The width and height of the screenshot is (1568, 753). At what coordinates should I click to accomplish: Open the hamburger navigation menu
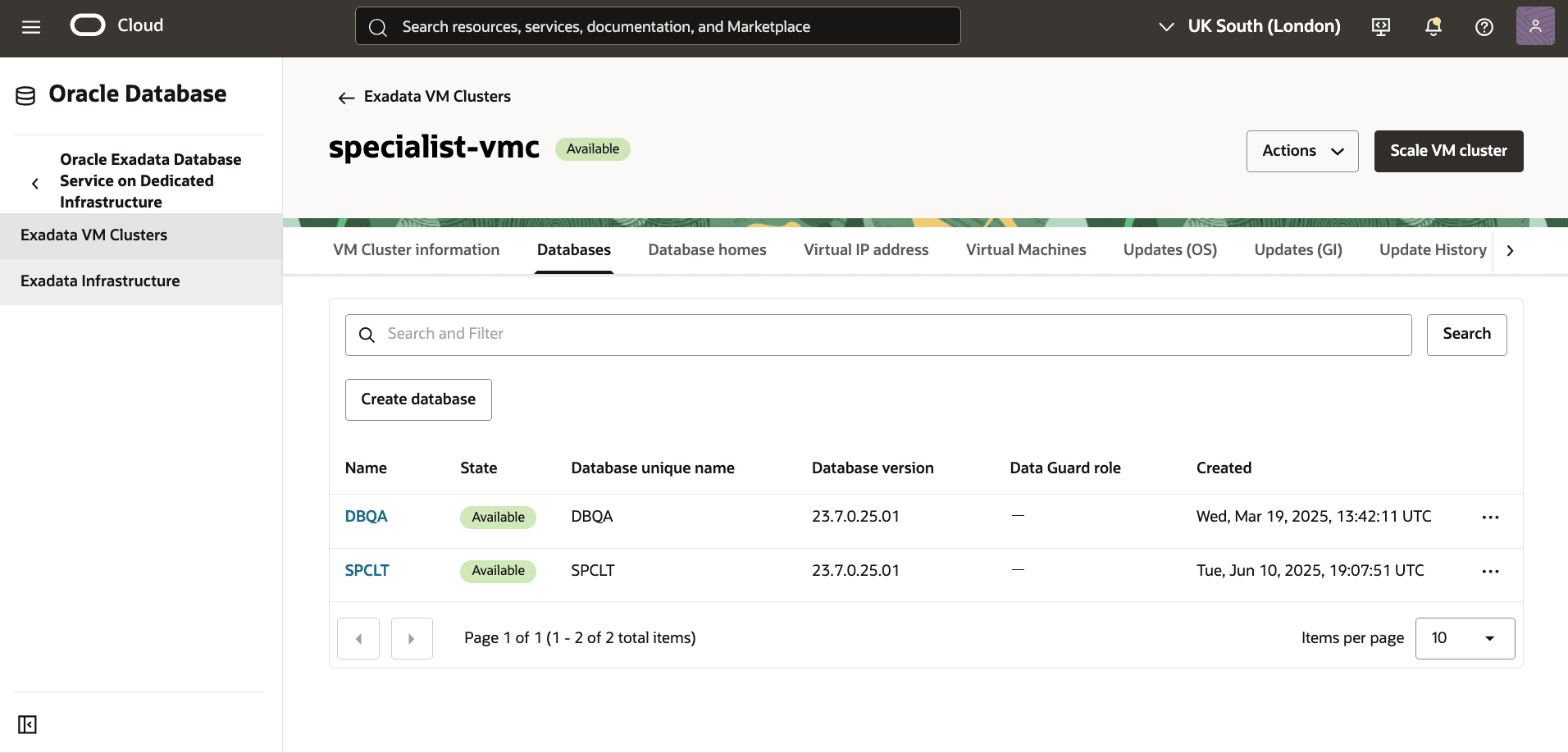[31, 27]
